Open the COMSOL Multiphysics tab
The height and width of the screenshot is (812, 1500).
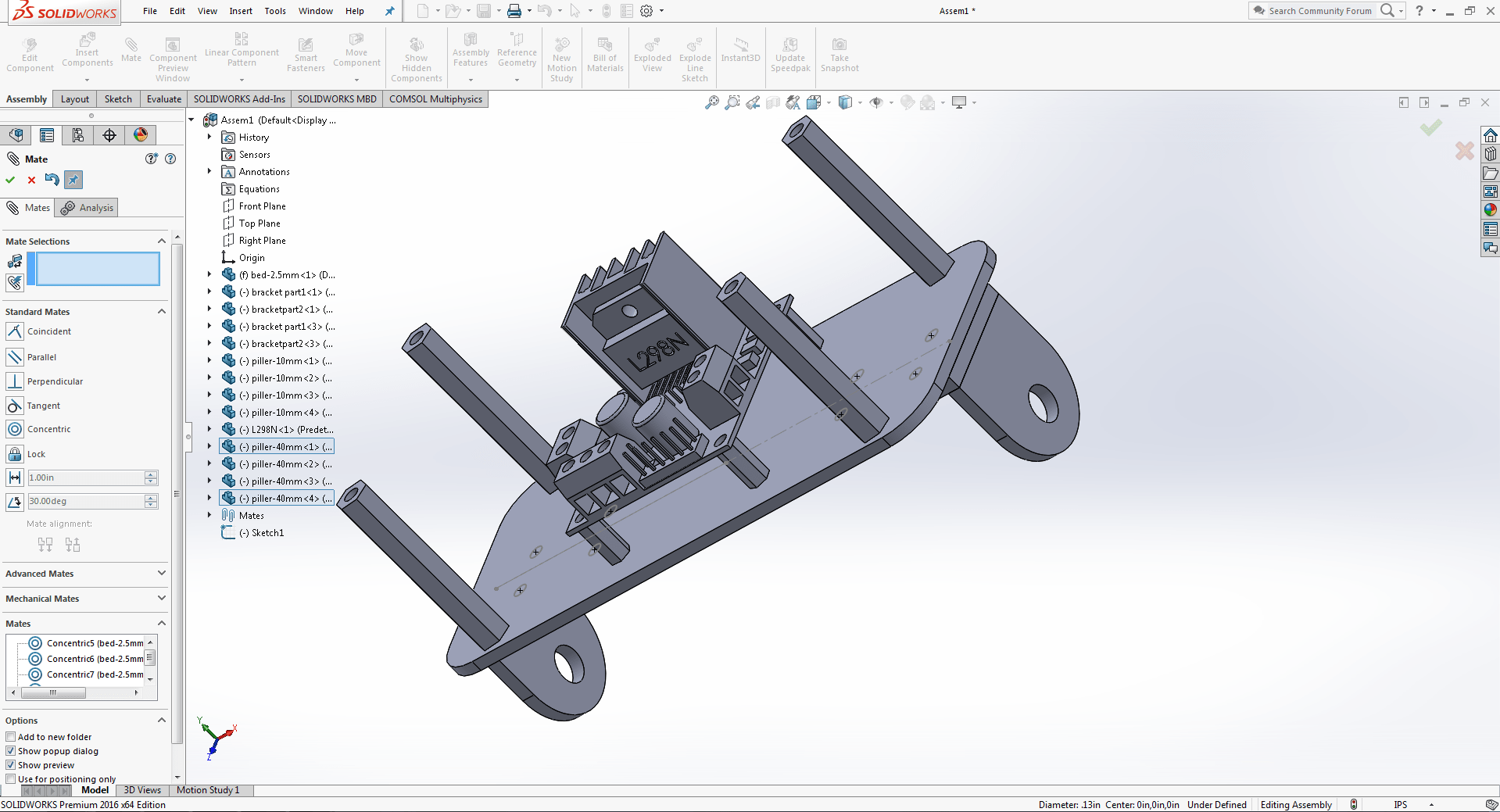tap(436, 99)
